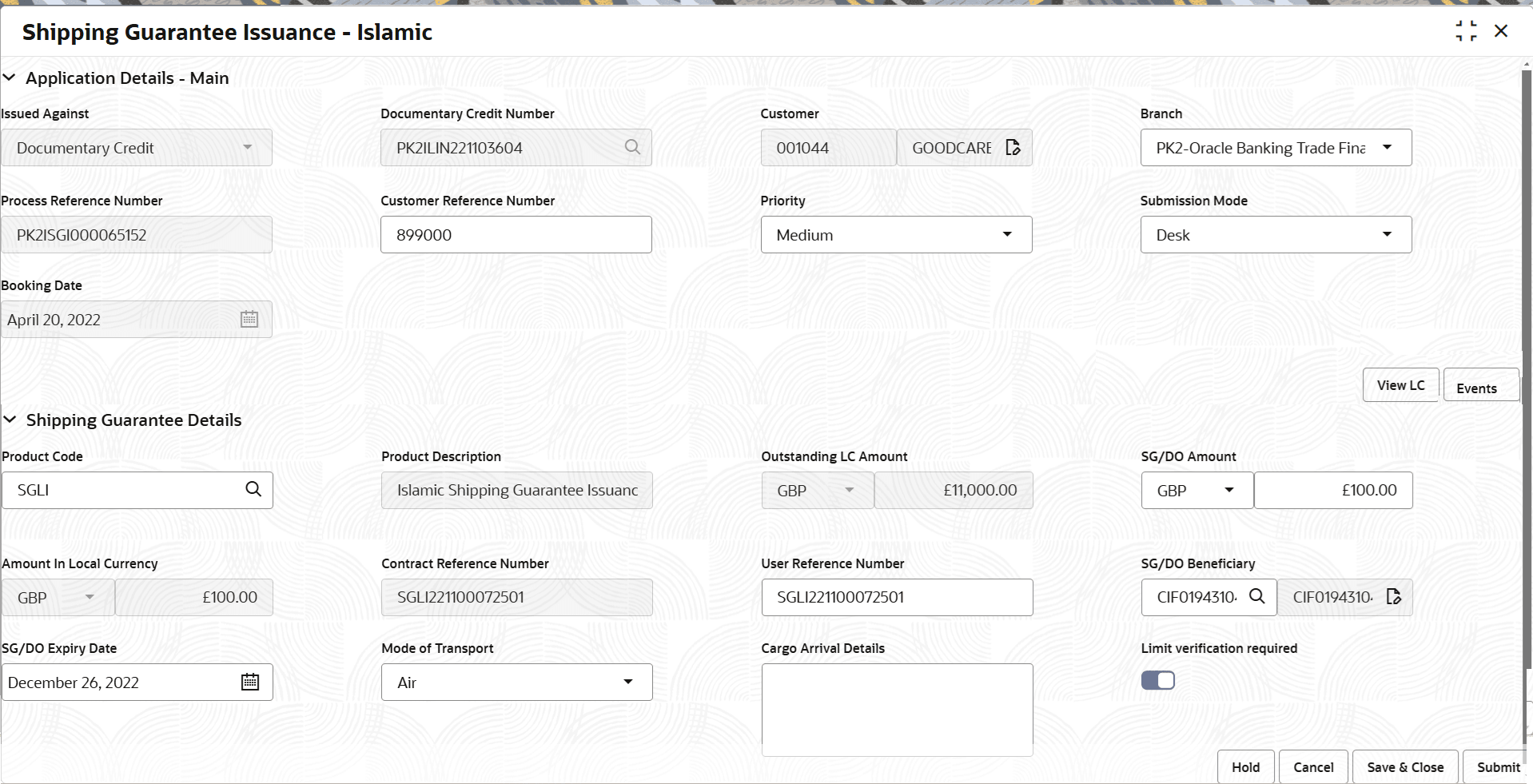This screenshot has width=1533, height=784.
Task: Open the Submission Mode dropdown
Action: pos(1387,234)
